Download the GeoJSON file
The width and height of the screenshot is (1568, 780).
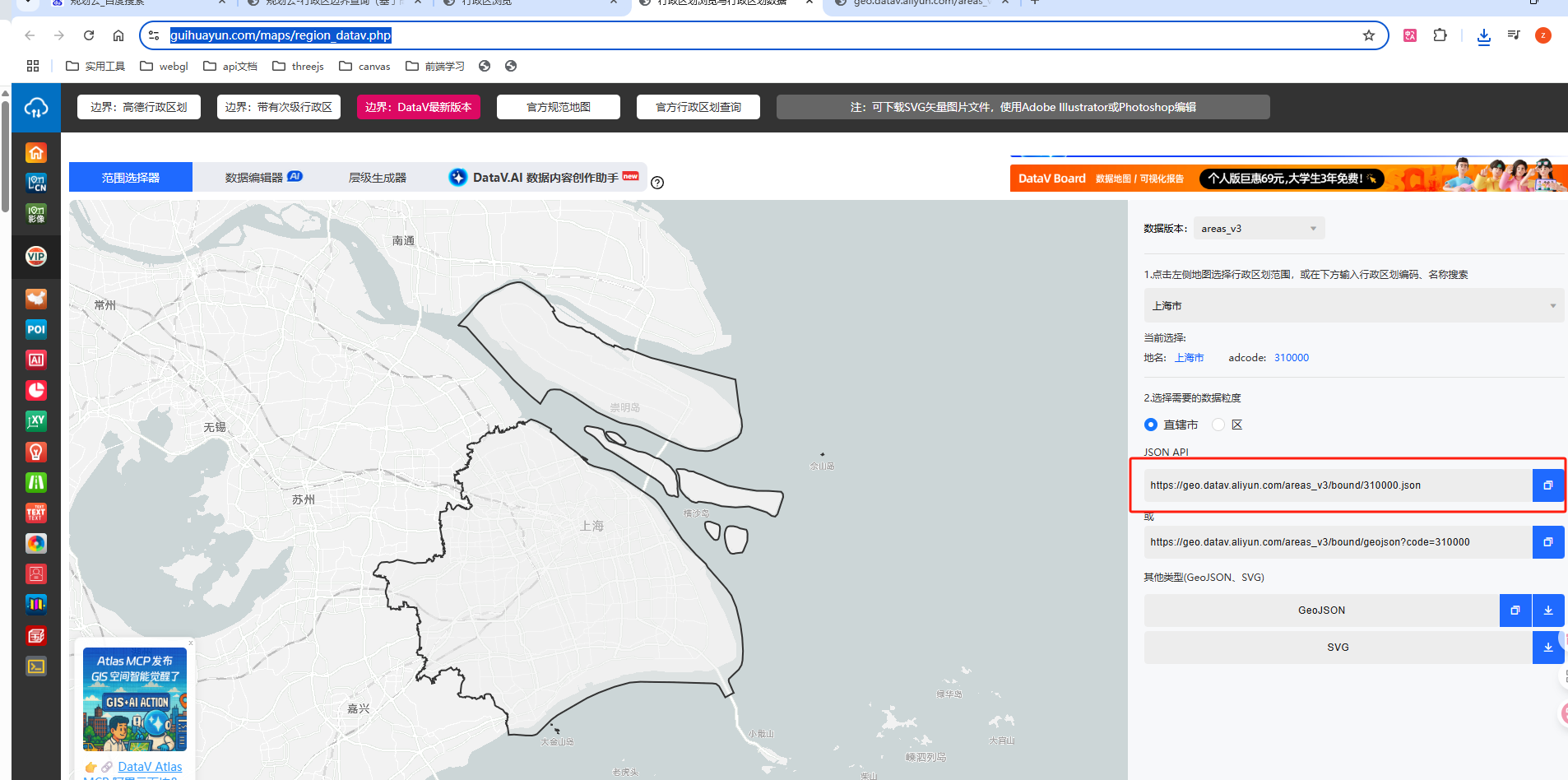click(x=1547, y=611)
